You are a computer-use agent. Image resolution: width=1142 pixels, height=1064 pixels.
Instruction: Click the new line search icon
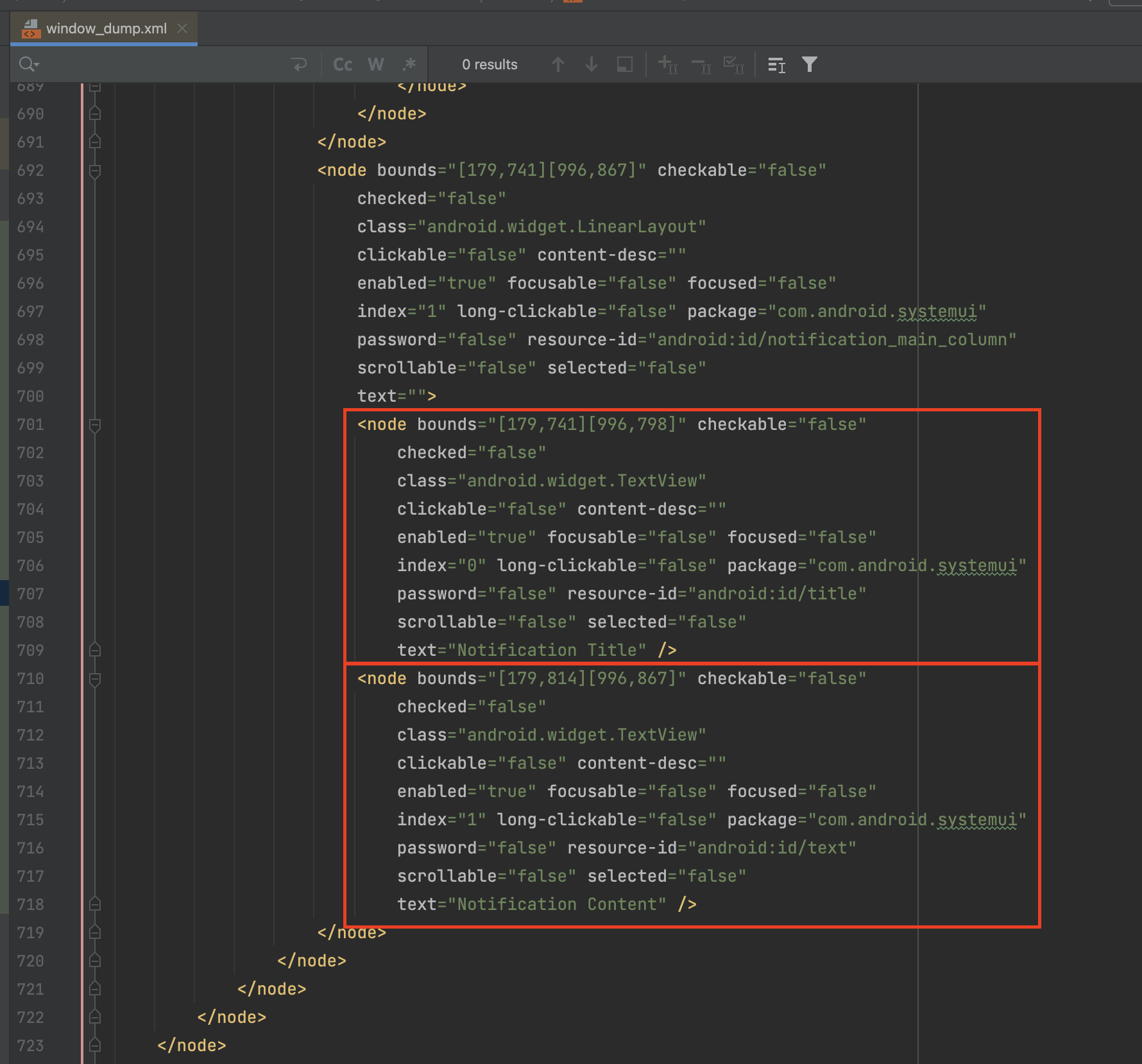click(x=299, y=64)
